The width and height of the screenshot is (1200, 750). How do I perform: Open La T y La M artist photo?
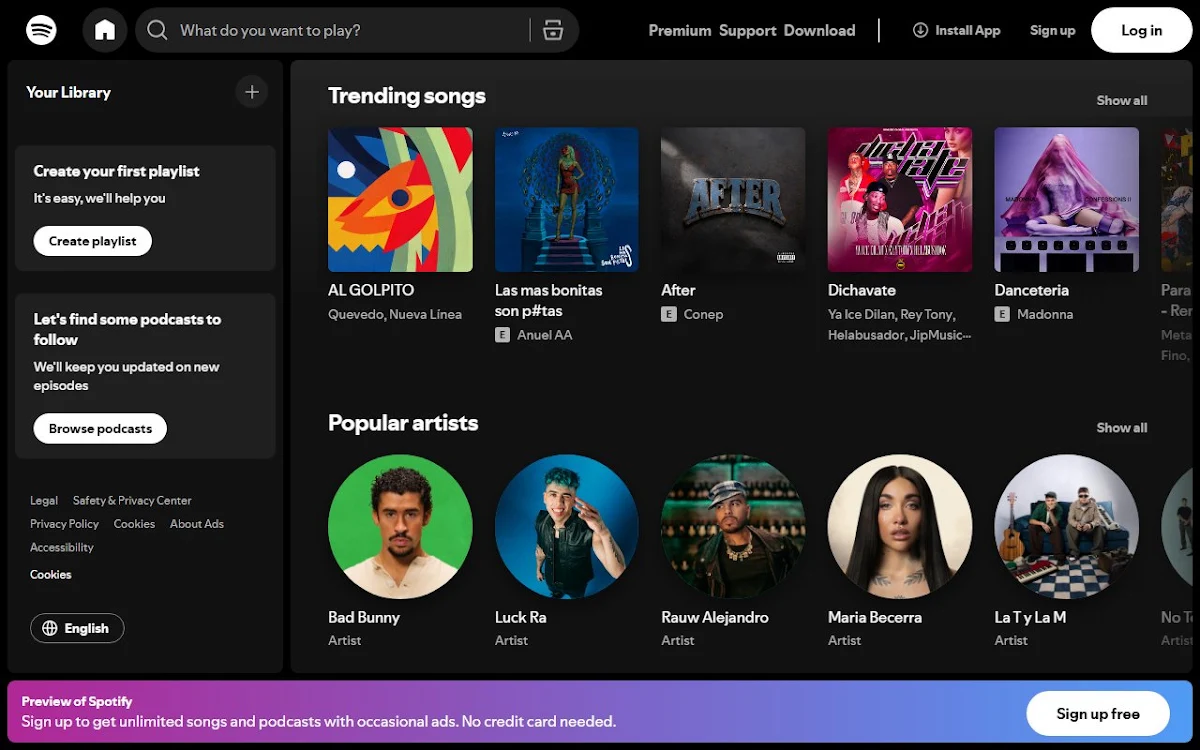tap(1066, 526)
